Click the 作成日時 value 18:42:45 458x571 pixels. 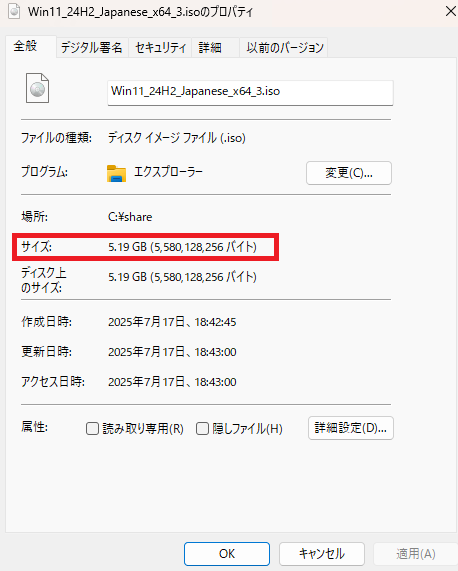pos(172,322)
